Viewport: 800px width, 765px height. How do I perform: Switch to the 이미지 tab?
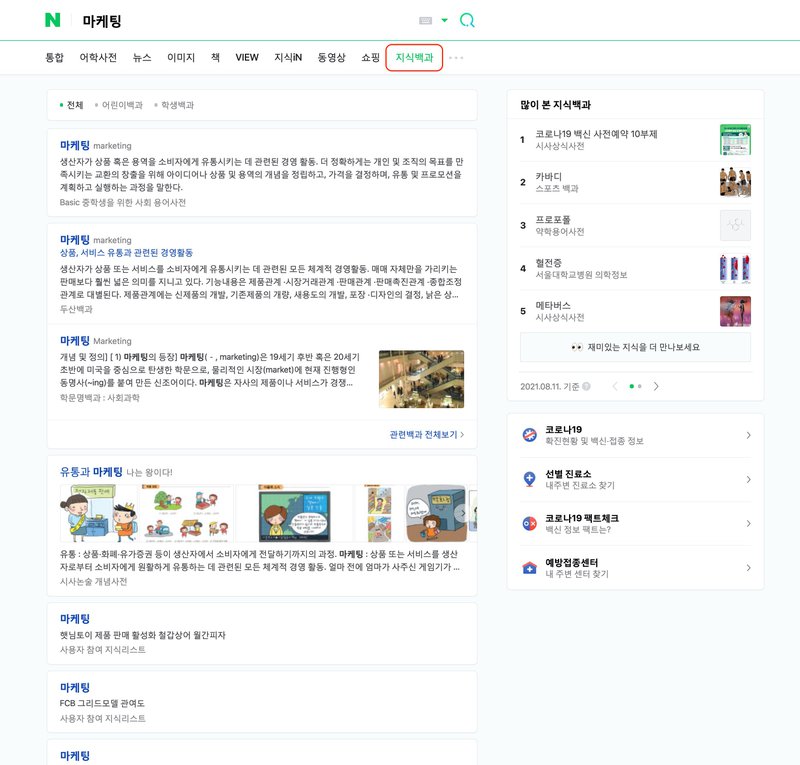pos(181,58)
